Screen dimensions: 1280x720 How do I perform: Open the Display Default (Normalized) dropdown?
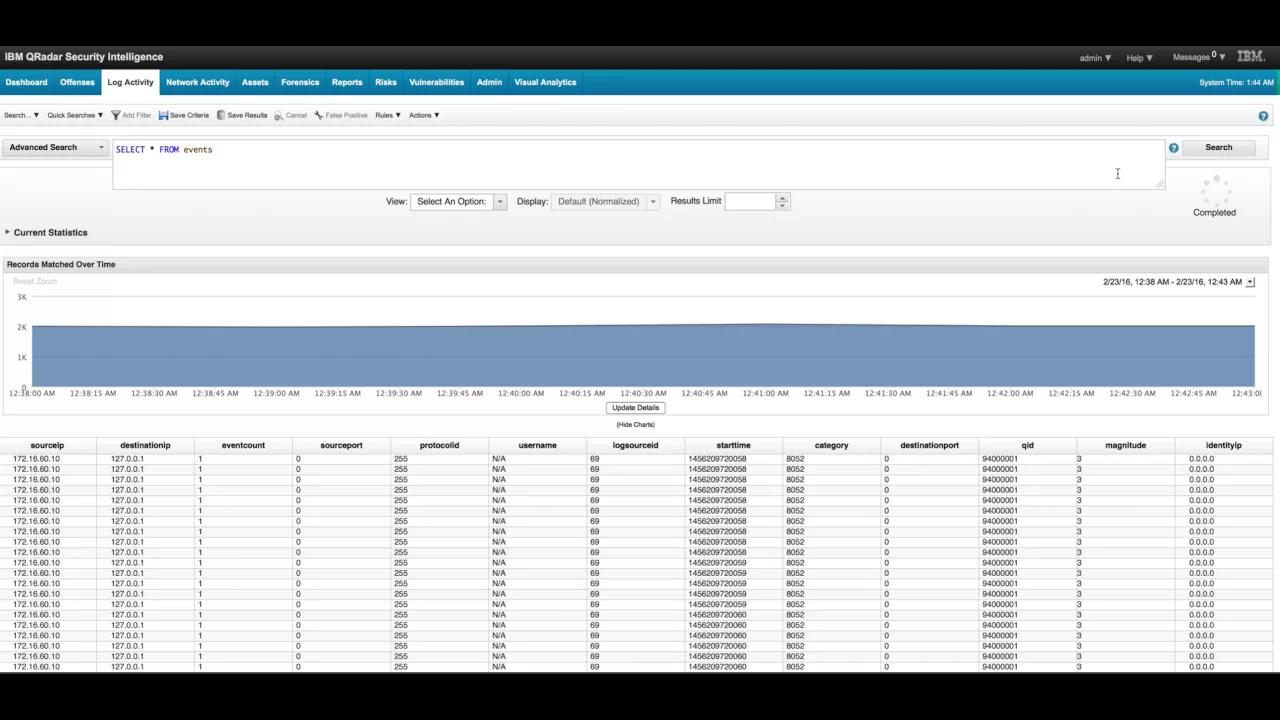click(x=605, y=201)
